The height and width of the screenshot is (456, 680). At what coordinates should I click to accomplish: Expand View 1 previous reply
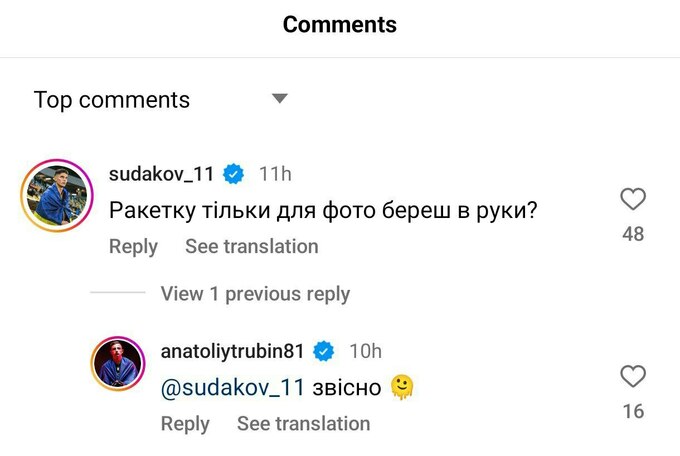point(255,294)
